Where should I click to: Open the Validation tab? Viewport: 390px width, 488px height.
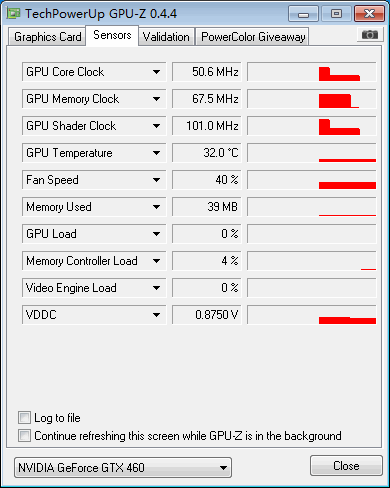[x=166, y=37]
